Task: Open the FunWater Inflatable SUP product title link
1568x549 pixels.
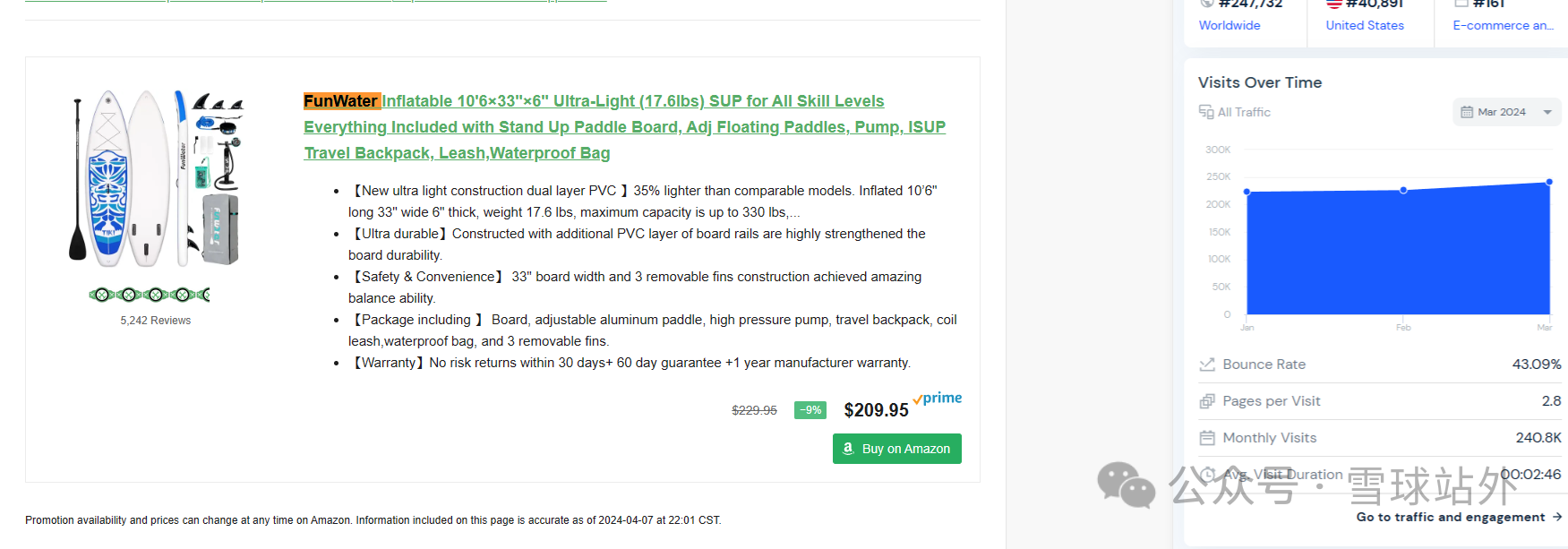Action: (x=624, y=127)
